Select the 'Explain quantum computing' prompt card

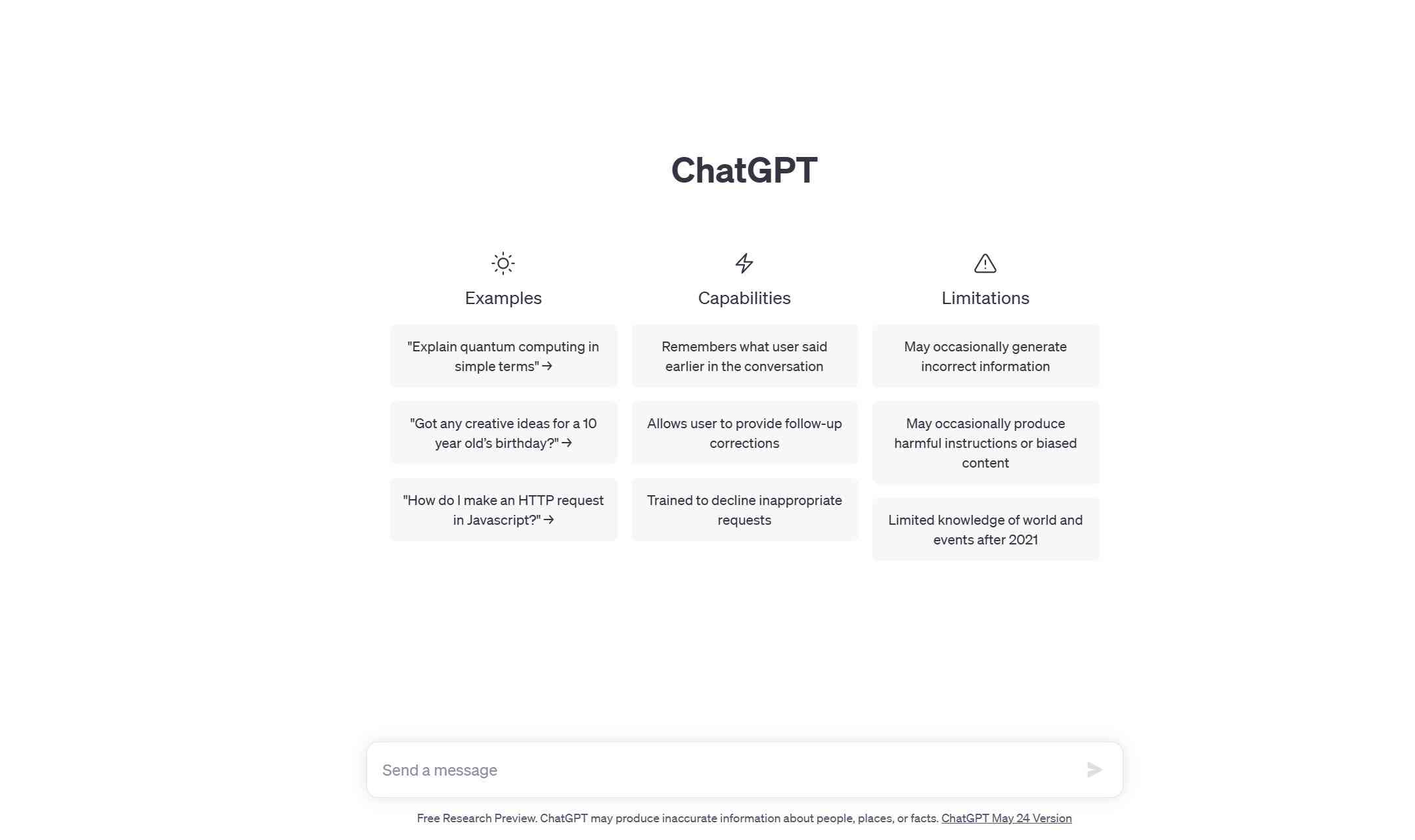pyautogui.click(x=502, y=355)
